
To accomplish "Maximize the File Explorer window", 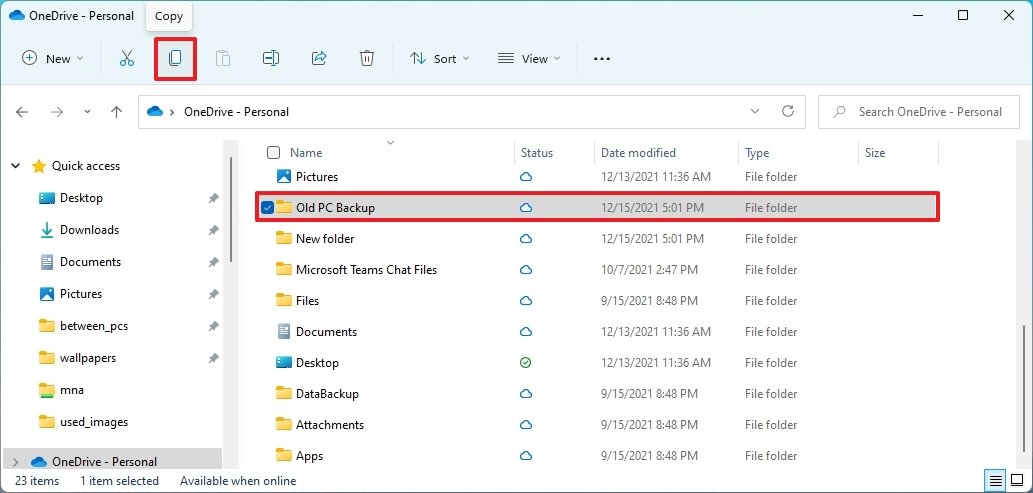I will [x=963, y=16].
